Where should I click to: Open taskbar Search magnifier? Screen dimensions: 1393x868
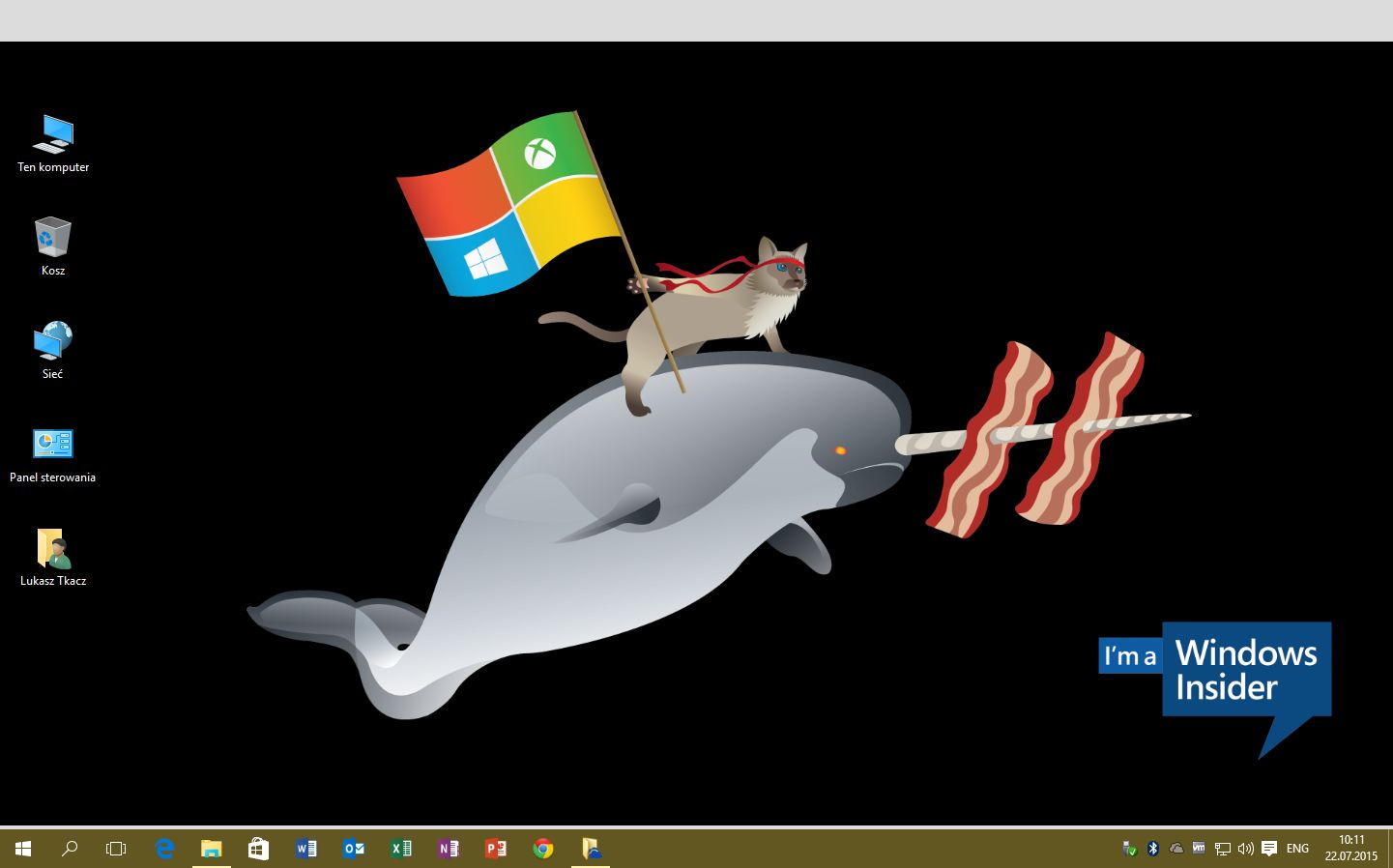click(x=70, y=849)
